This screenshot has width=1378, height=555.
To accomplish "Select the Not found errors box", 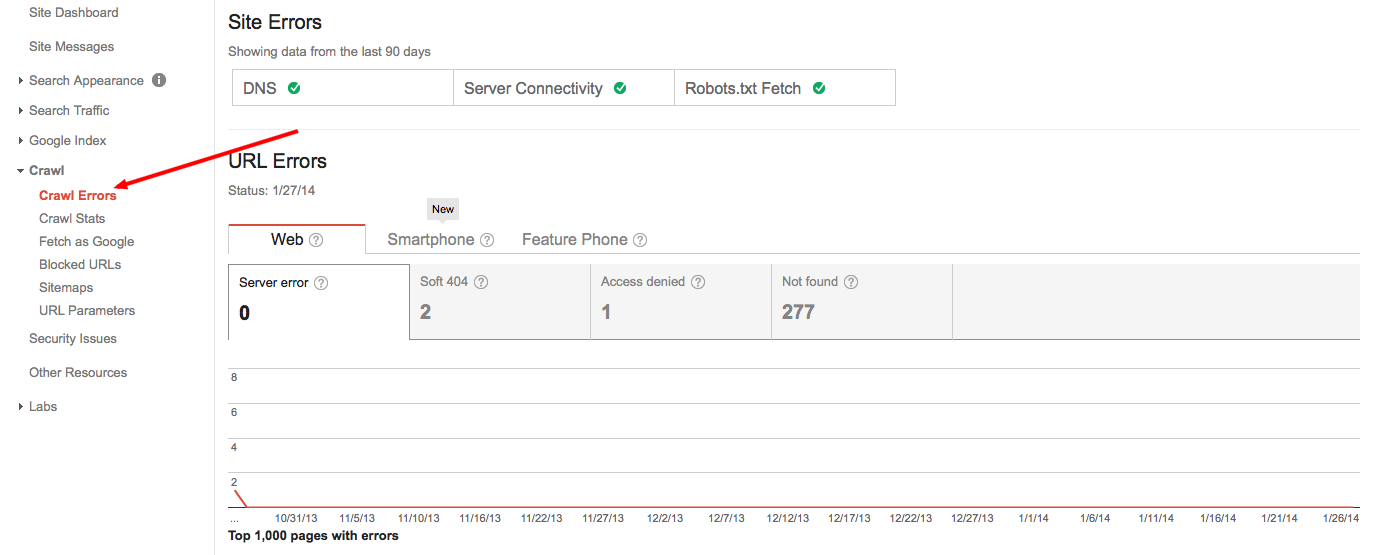I will [x=861, y=301].
